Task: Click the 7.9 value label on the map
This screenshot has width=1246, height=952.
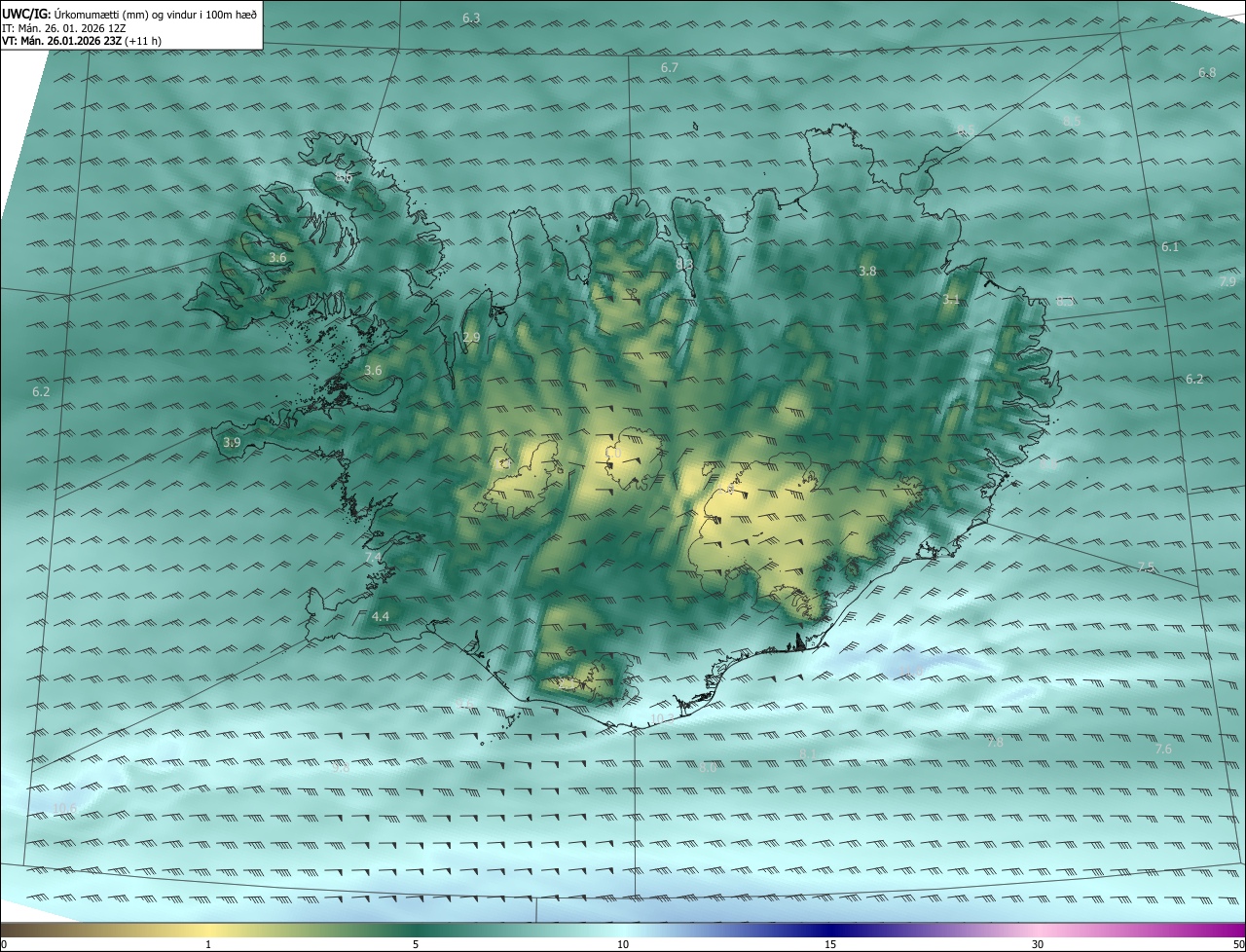Action: [1228, 281]
